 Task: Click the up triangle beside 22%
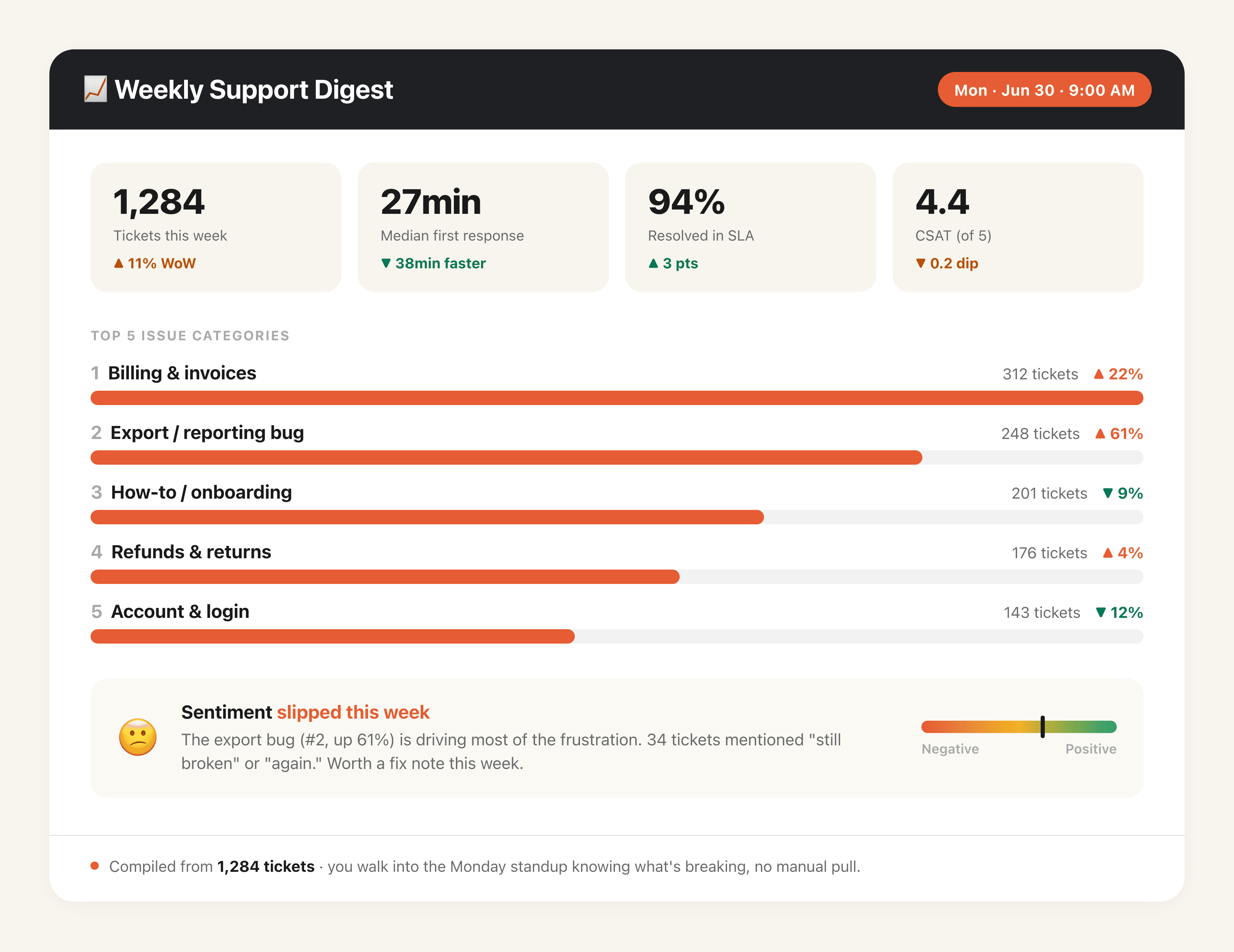[x=1099, y=374]
